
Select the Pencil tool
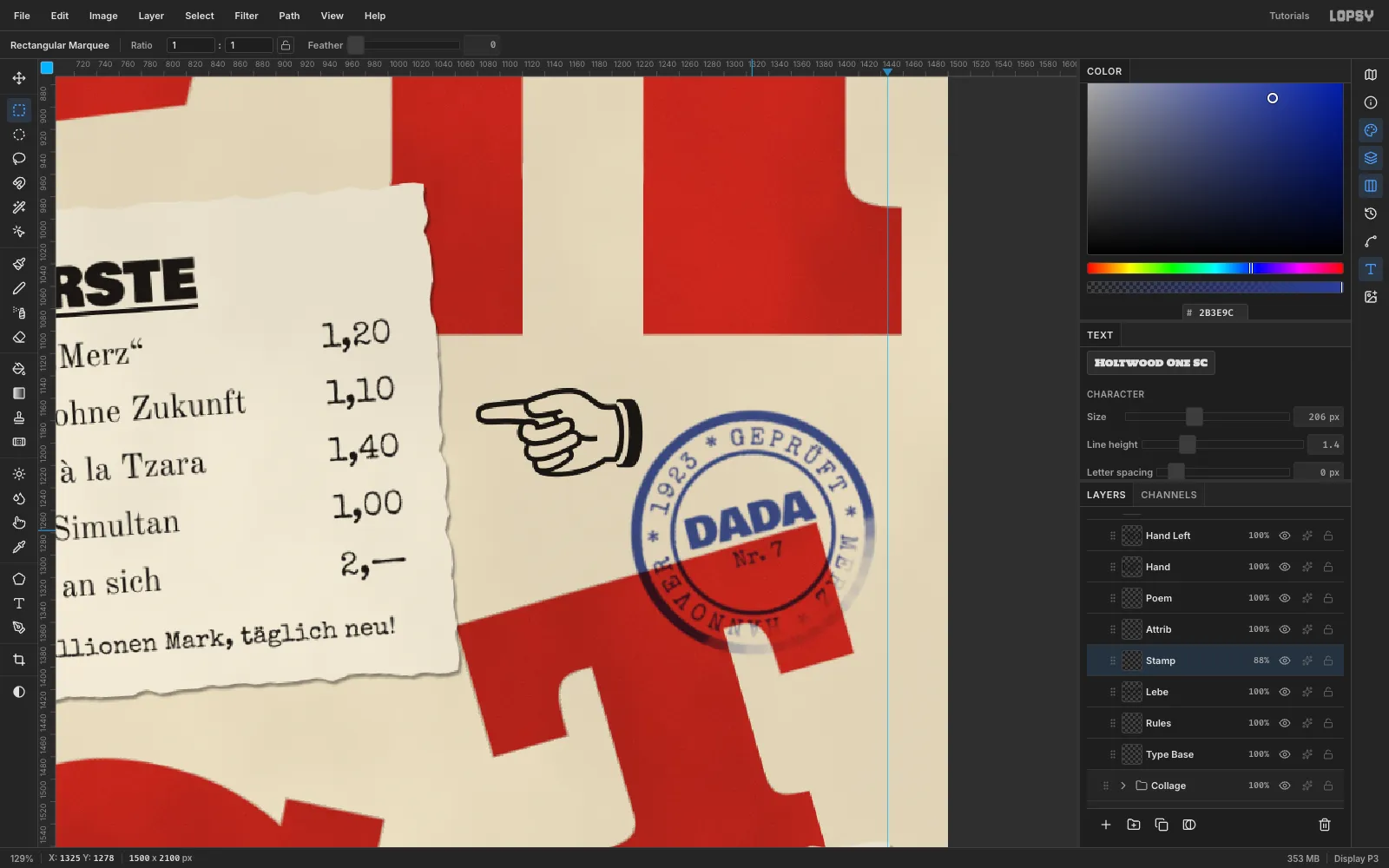tap(19, 288)
